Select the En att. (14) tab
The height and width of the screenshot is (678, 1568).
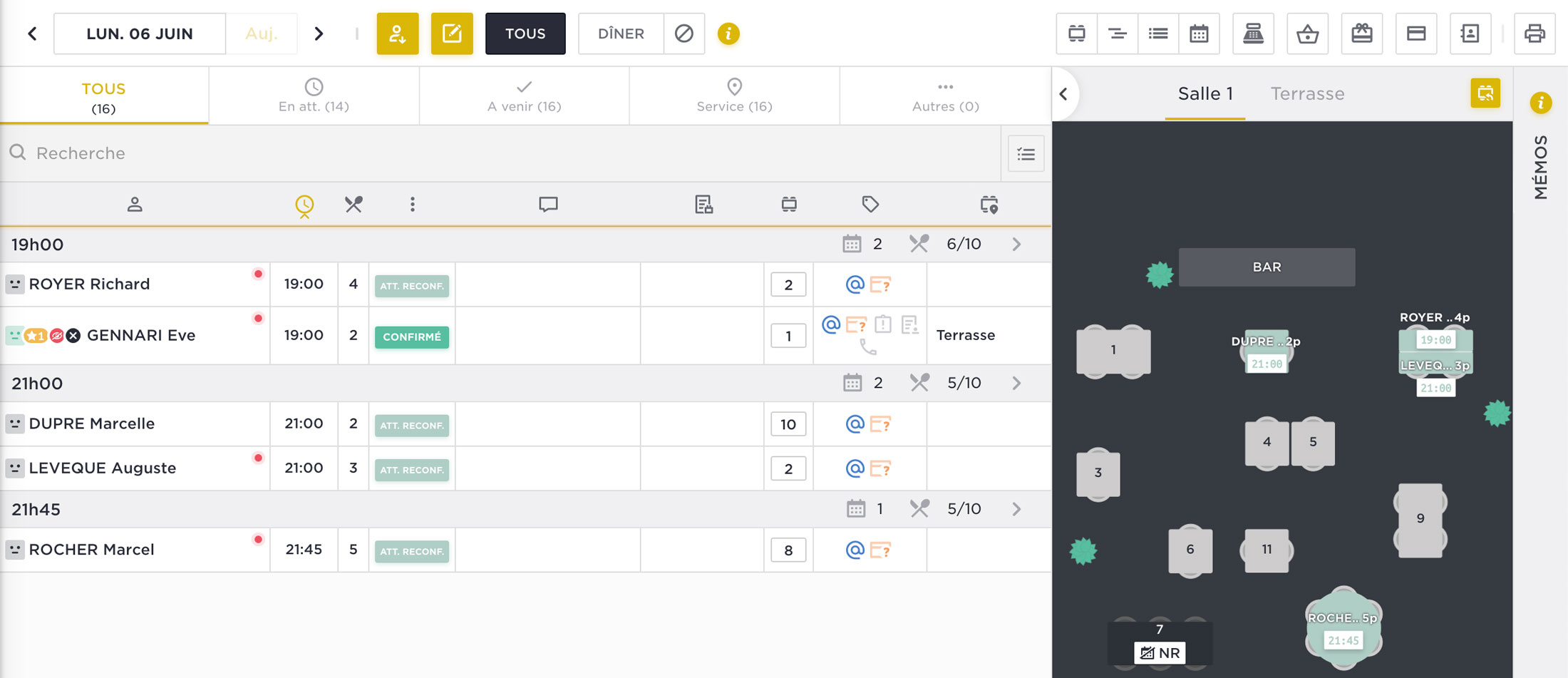314,96
